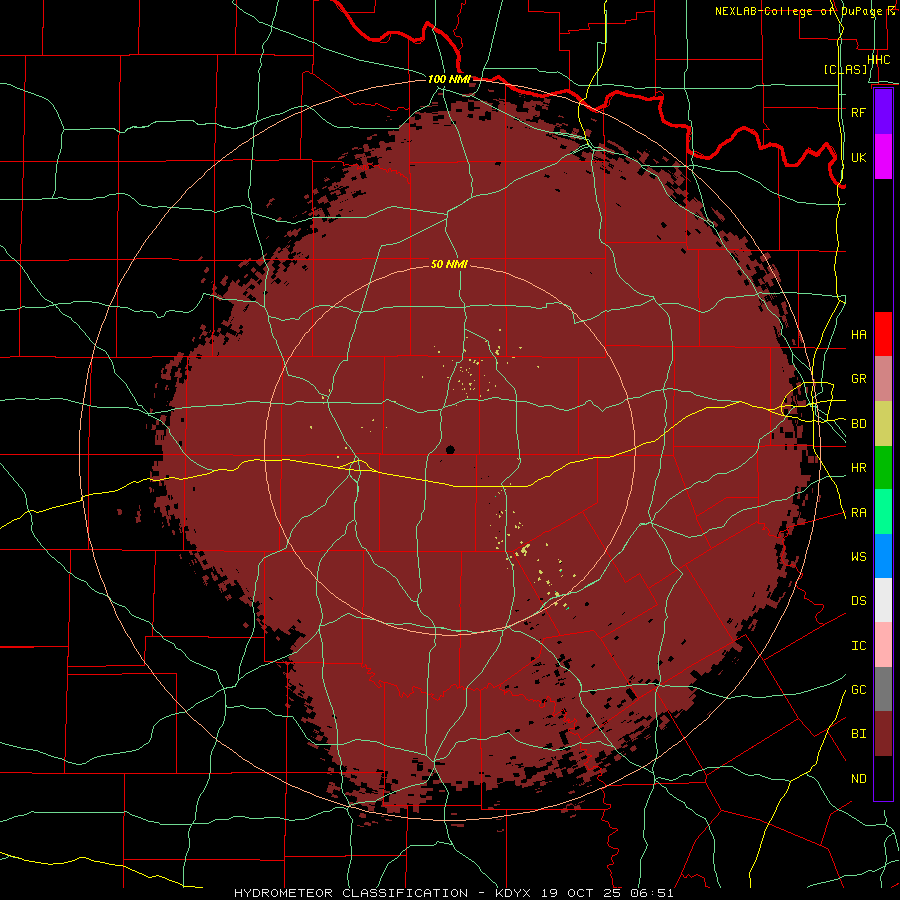This screenshot has width=900, height=900.
Task: Click the WS blue legend swatch
Action: (x=883, y=556)
